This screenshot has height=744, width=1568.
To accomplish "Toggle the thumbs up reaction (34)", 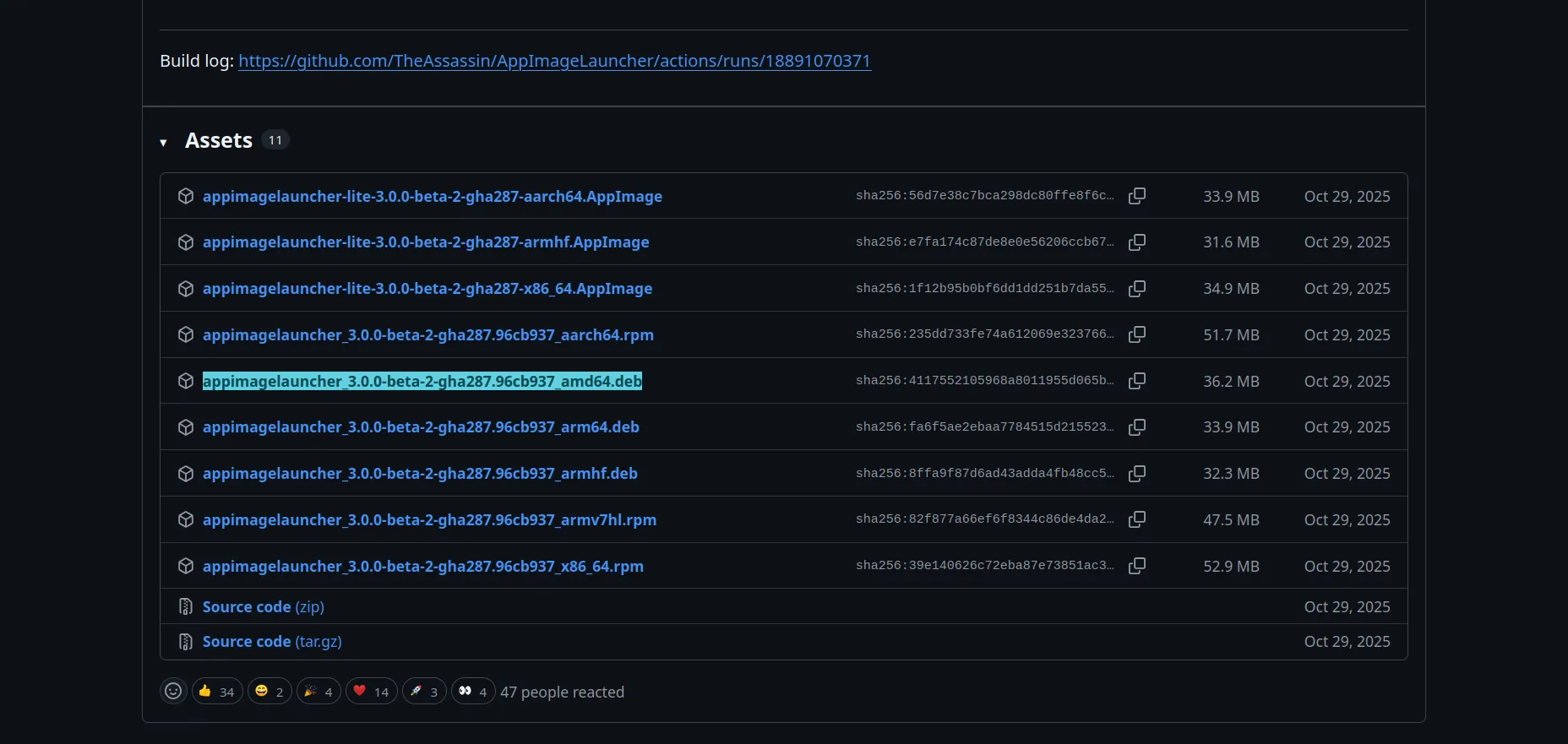I will 217,692.
